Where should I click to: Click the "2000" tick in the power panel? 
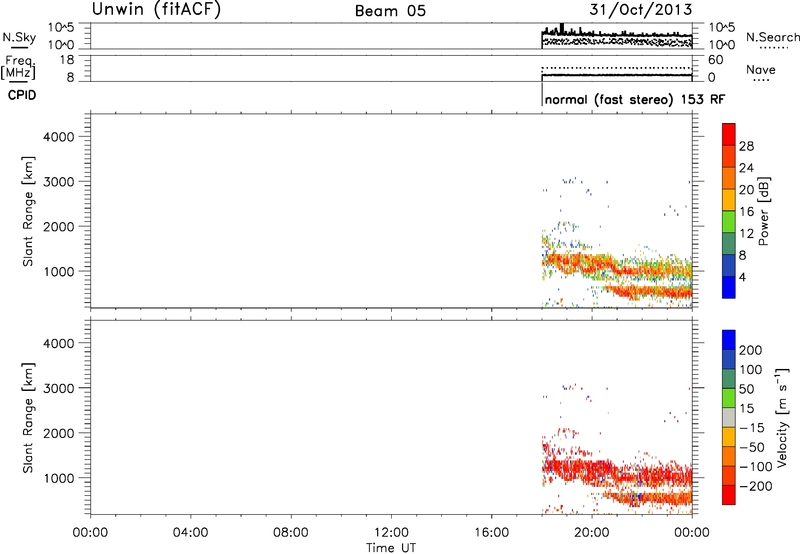coord(59,226)
